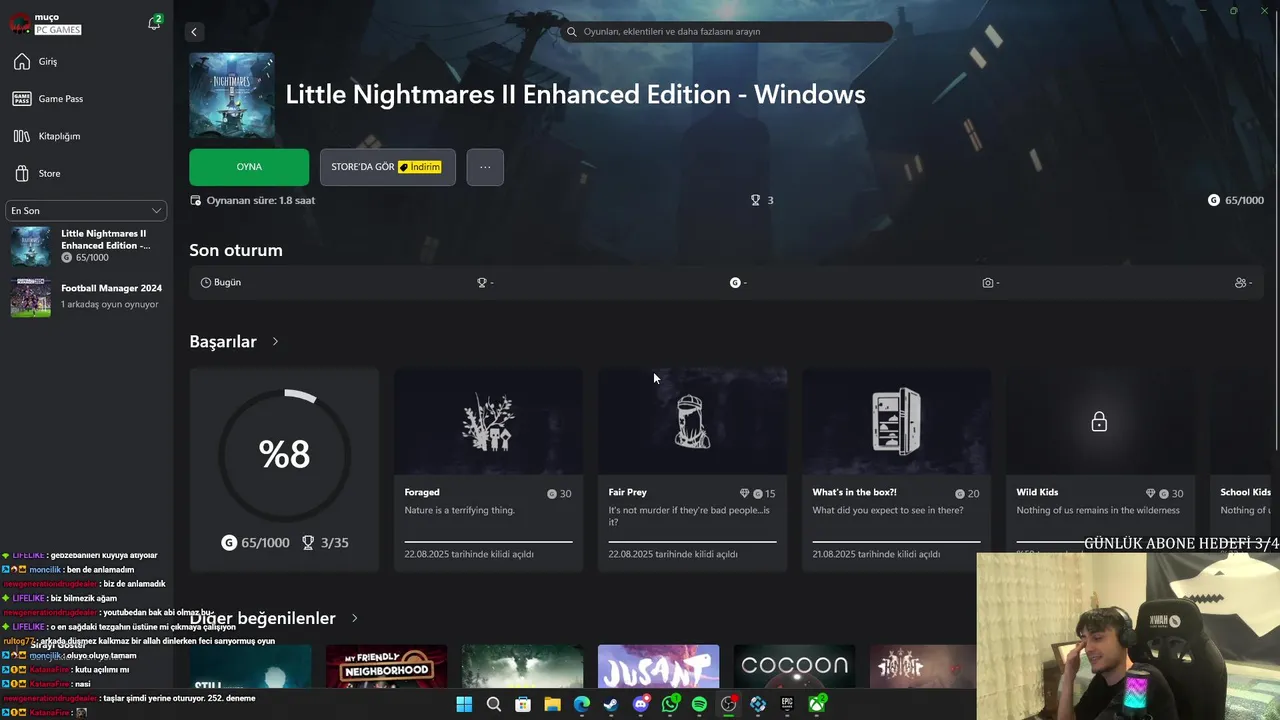Open Spotify from taskbar

coord(699,705)
